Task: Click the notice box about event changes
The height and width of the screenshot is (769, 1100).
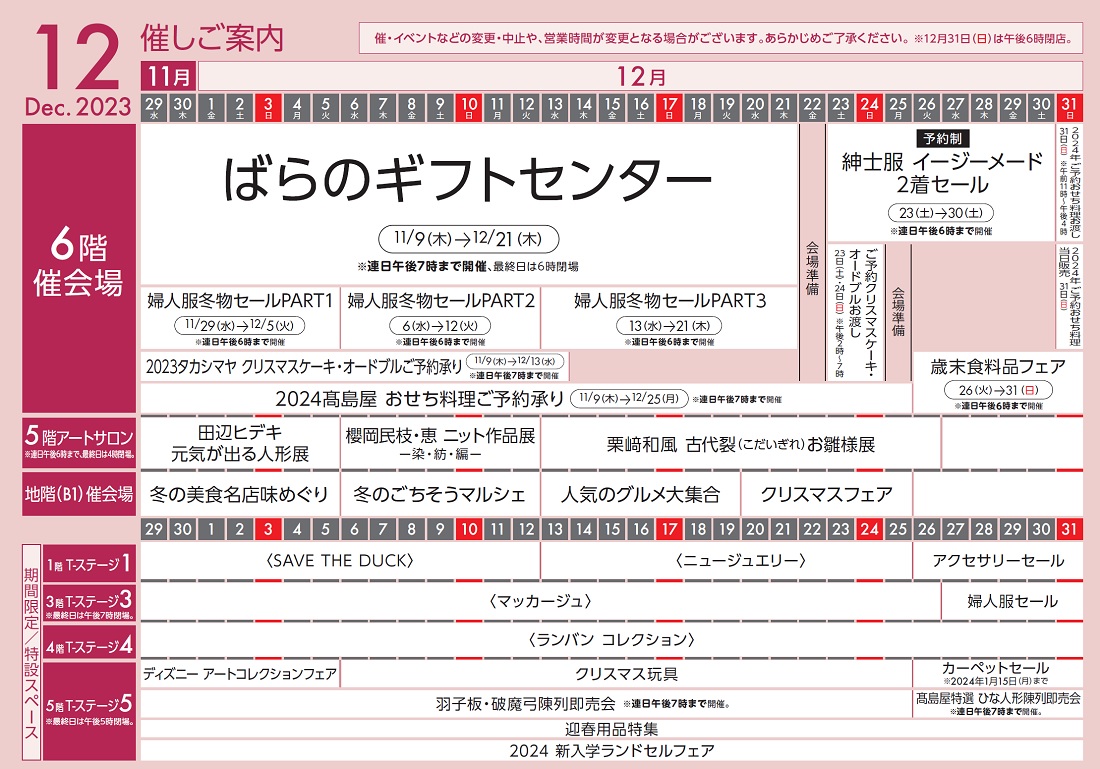Action: pos(720,38)
